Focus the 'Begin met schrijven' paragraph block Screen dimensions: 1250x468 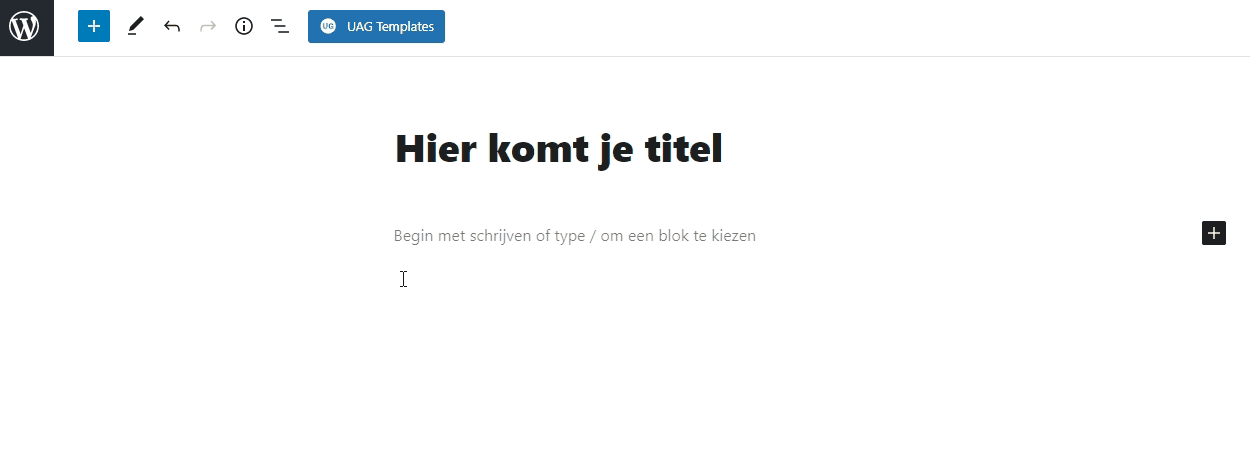[574, 236]
